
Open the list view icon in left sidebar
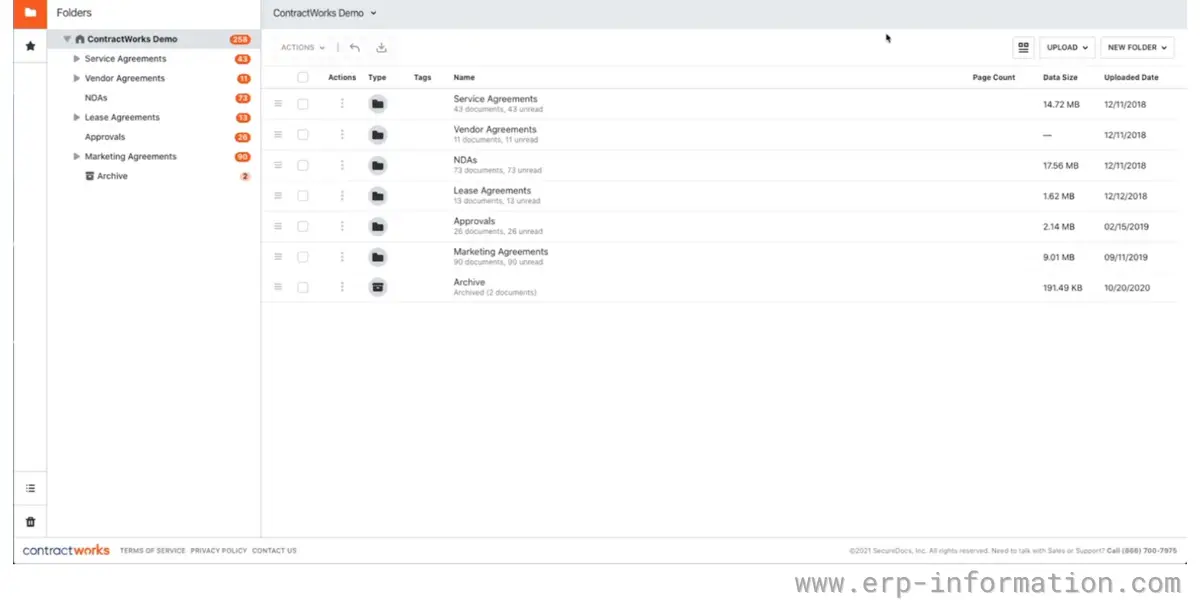click(x=30, y=488)
